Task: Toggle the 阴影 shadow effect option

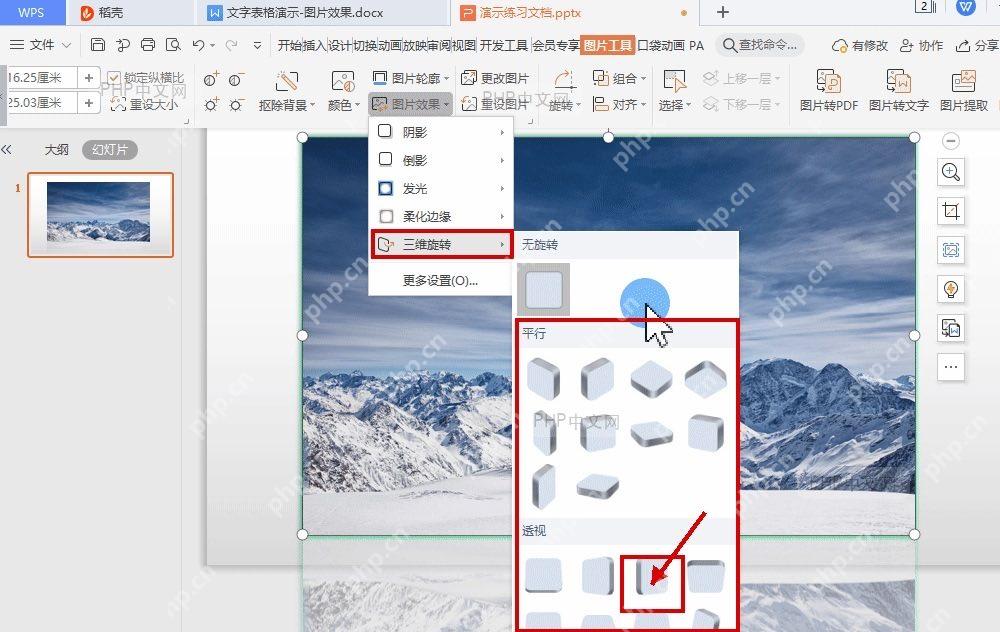Action: 441,132
